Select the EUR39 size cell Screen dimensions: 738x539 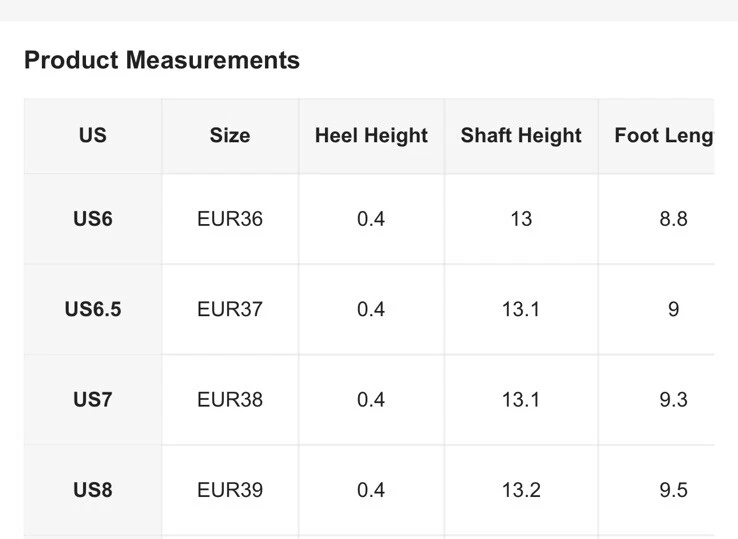coord(230,490)
